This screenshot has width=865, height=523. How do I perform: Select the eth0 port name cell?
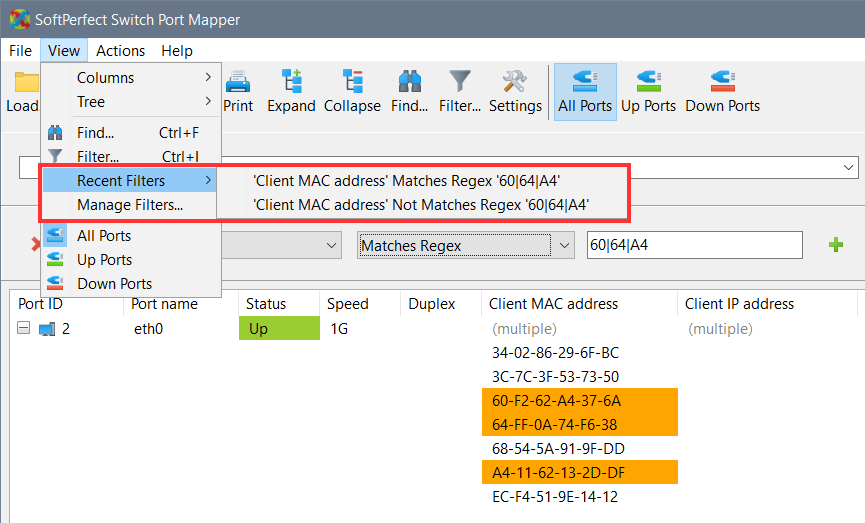pyautogui.click(x=148, y=329)
